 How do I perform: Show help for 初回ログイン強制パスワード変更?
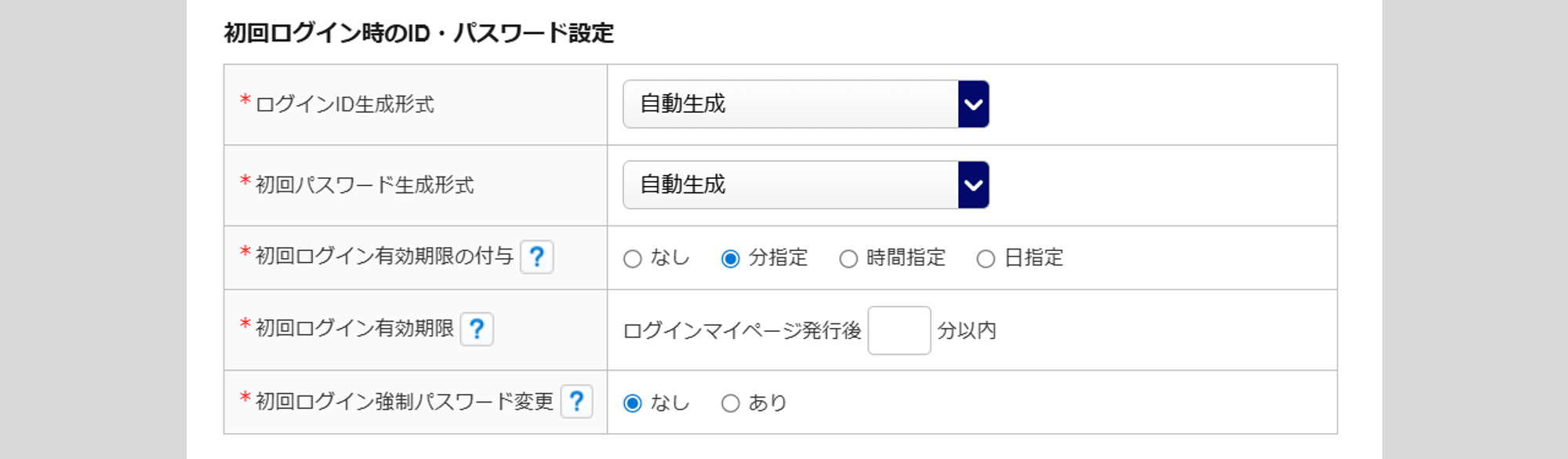click(x=576, y=402)
